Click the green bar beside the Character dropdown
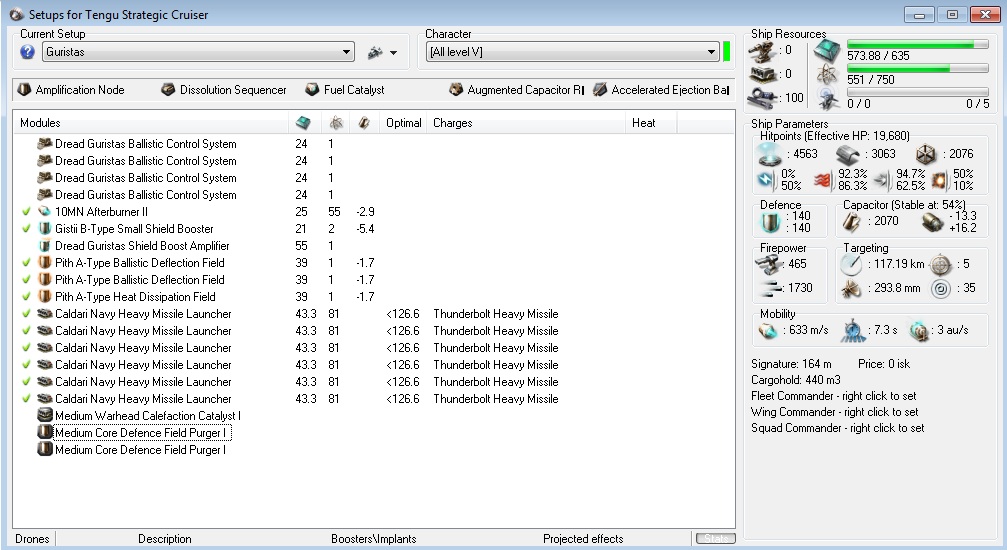Image resolution: width=1007 pixels, height=550 pixels. (x=727, y=52)
